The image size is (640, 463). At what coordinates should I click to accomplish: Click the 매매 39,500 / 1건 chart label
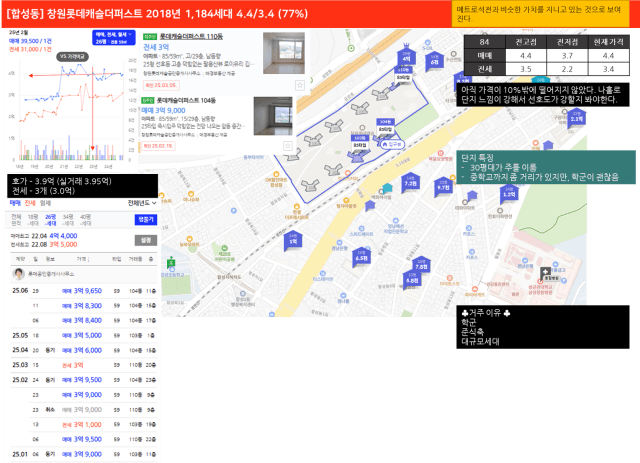click(x=30, y=41)
